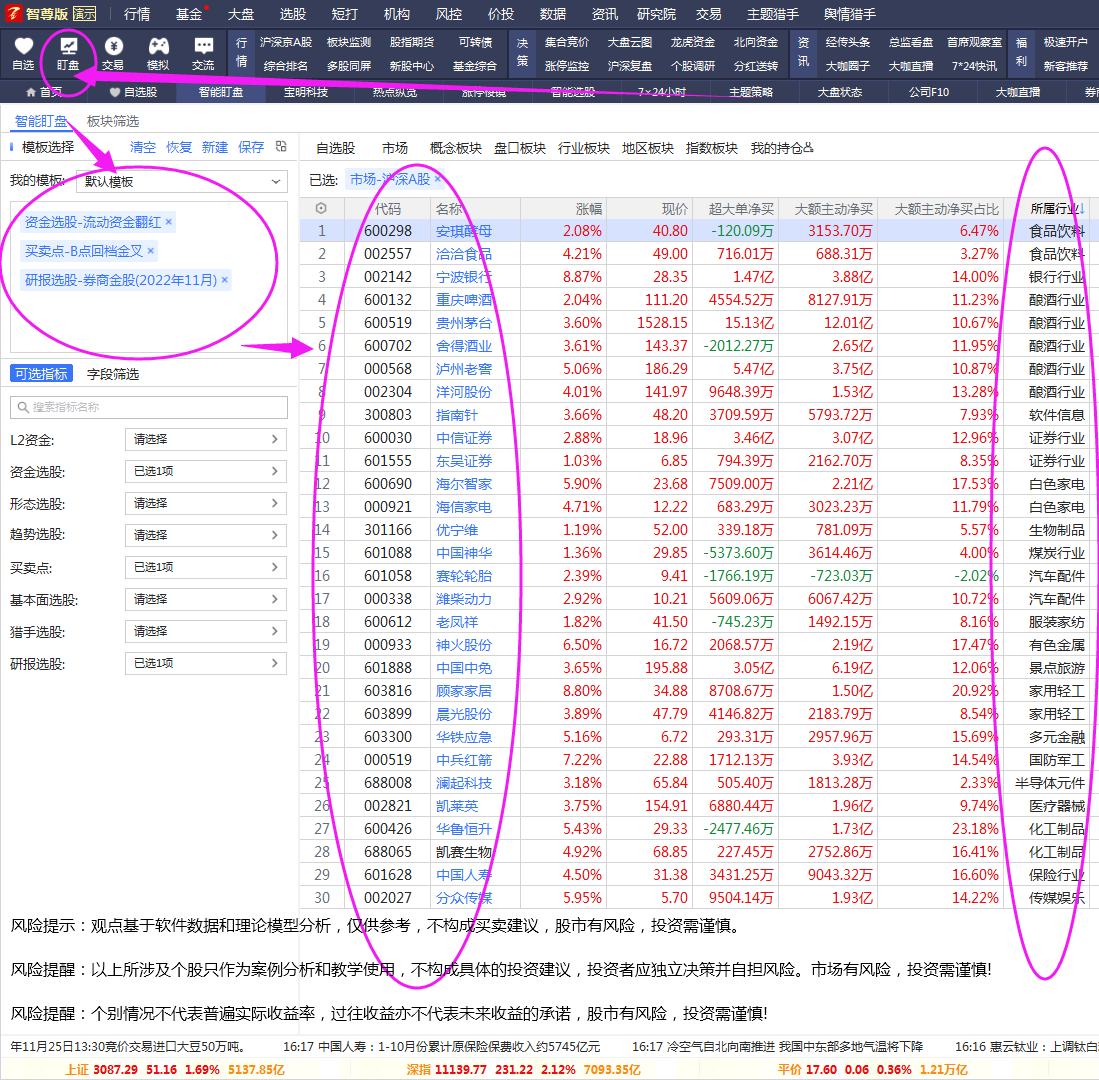1099x1080 pixels.
Task: Open the 舆情猎手 menu
Action: (x=849, y=14)
